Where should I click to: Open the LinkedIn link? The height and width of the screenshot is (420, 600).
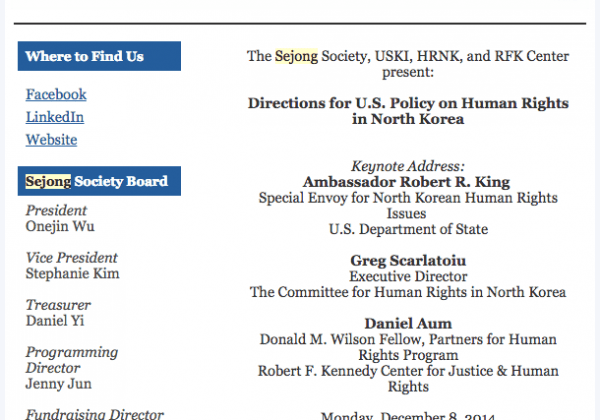pyautogui.click(x=55, y=117)
